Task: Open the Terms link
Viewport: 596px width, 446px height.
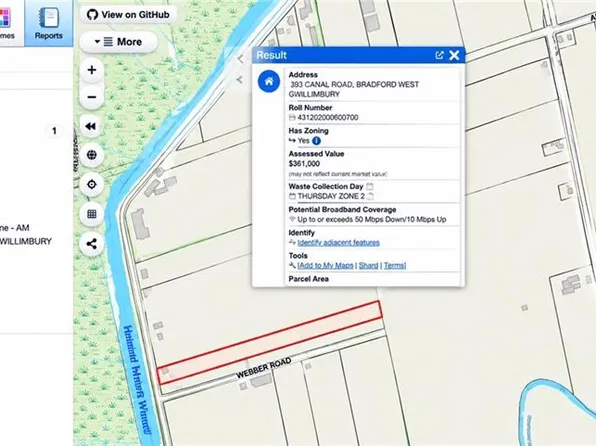Action: tap(395, 265)
